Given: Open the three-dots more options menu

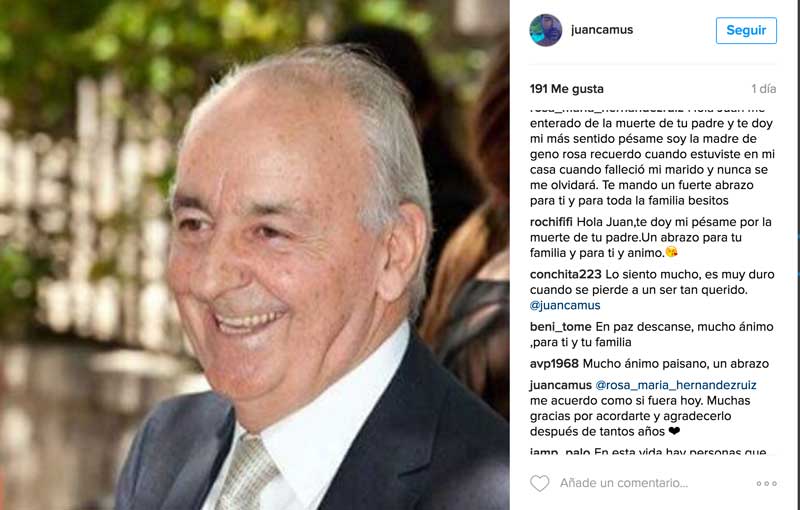Looking at the screenshot, I should 766,483.
